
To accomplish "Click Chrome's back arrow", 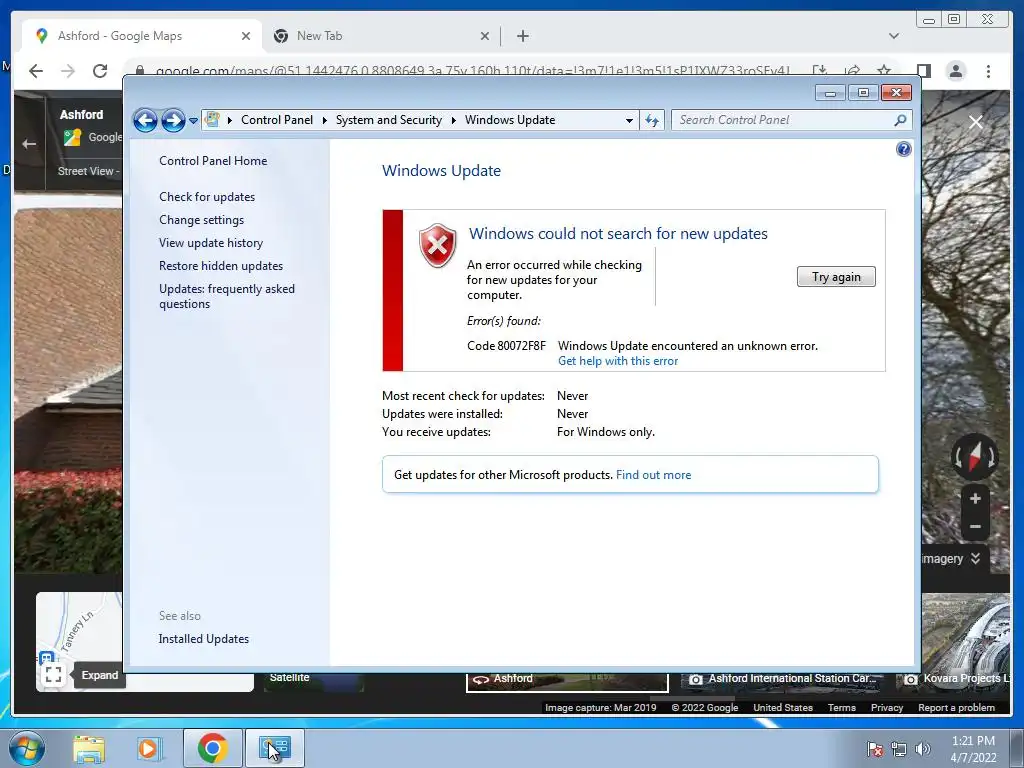I will coord(36,71).
